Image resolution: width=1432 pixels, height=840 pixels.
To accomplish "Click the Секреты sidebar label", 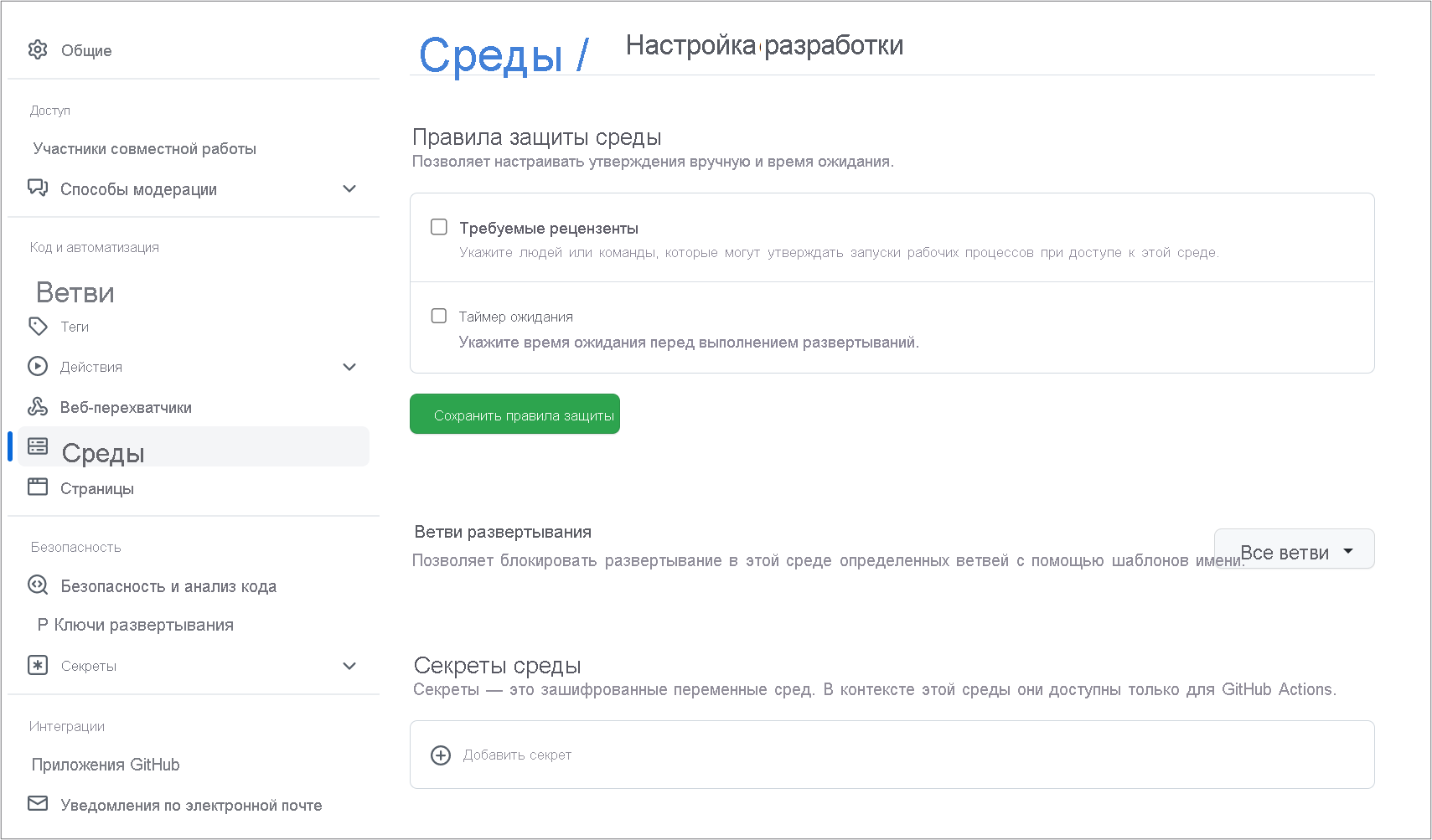I will [x=89, y=666].
